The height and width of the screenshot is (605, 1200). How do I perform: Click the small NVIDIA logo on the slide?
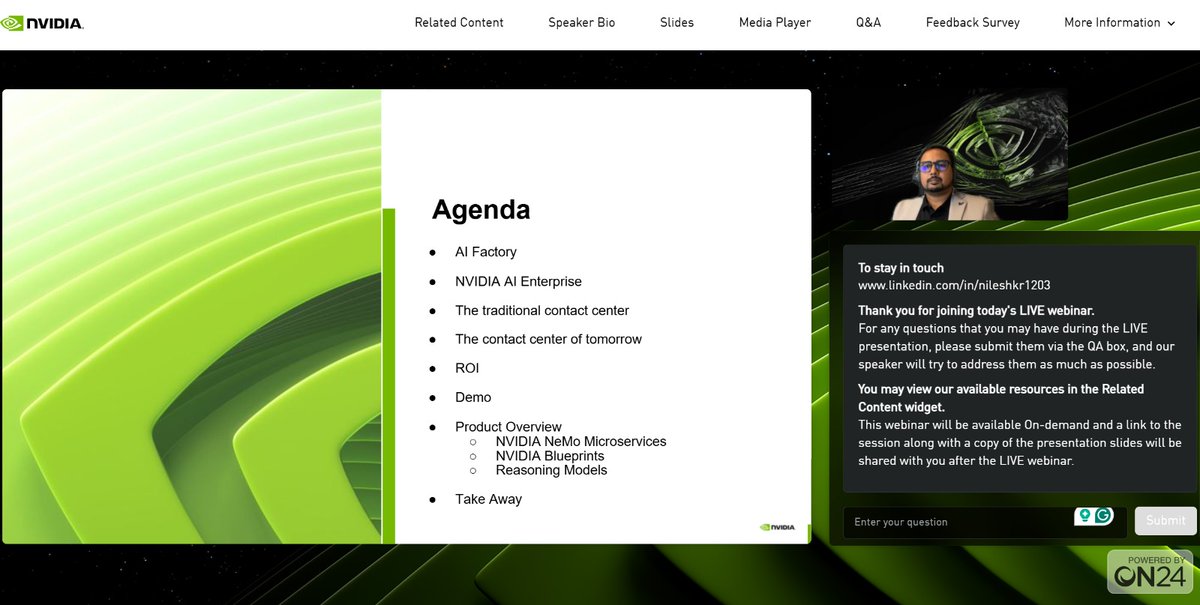coord(777,527)
